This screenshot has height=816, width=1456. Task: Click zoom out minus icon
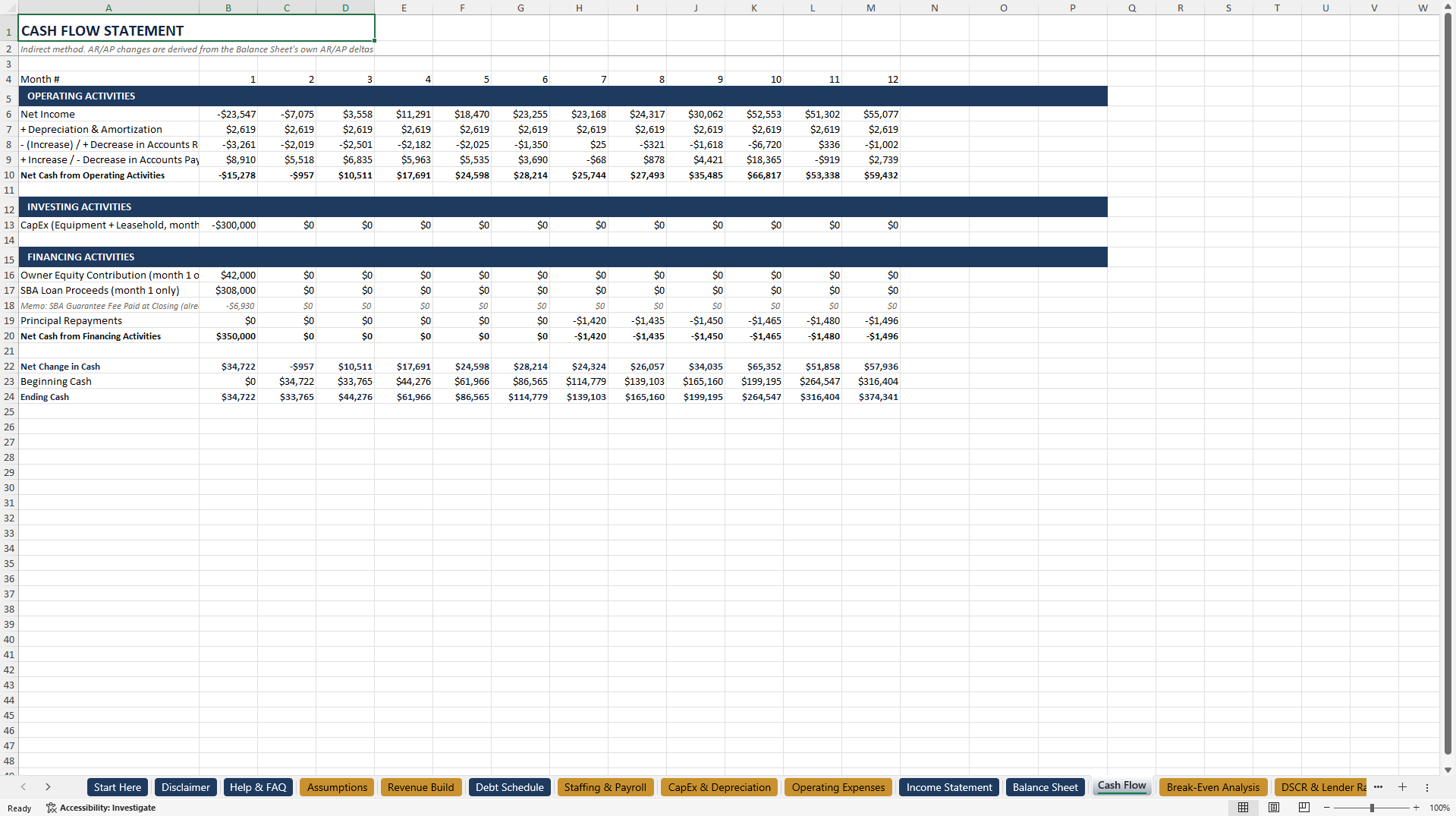pyautogui.click(x=1327, y=808)
